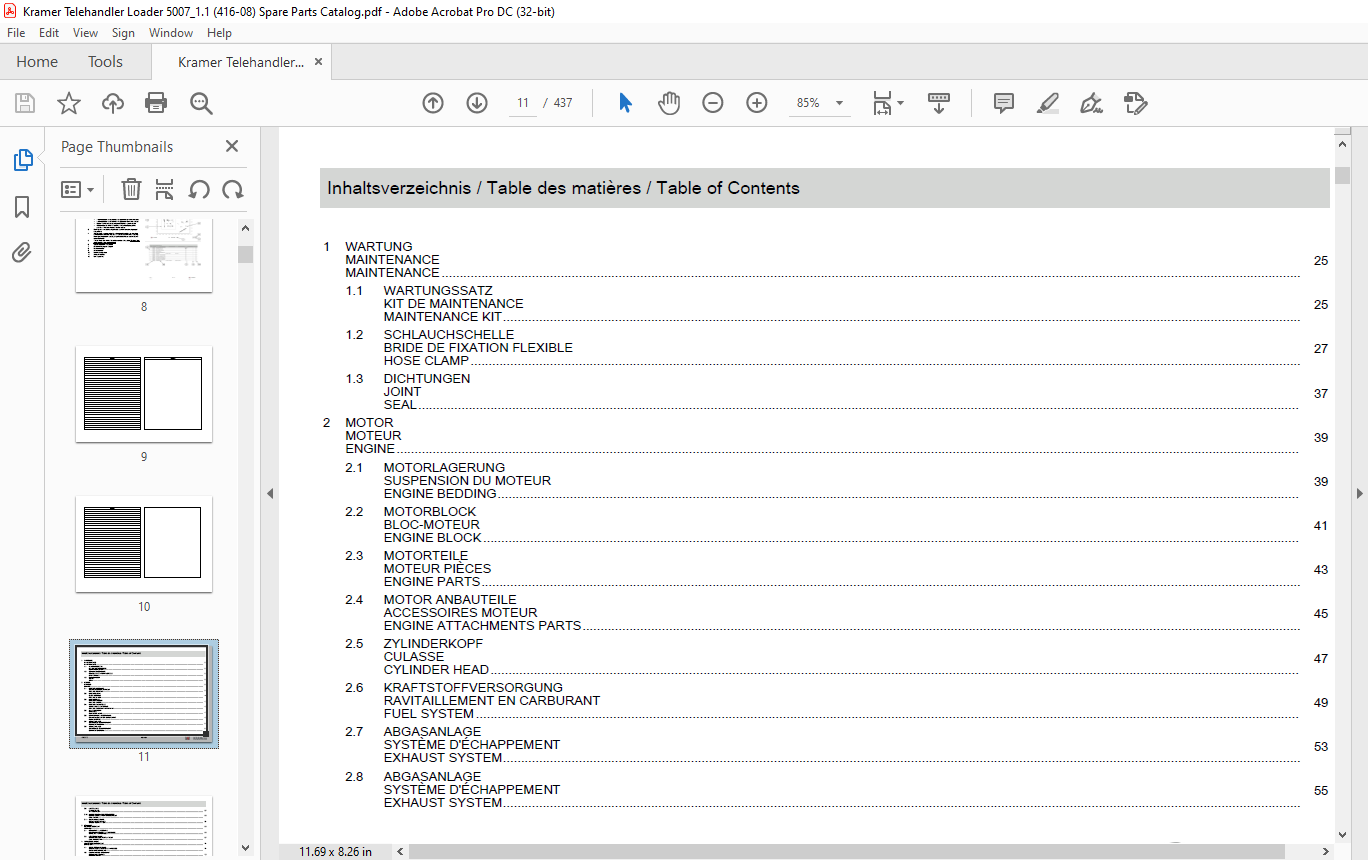Click the ENGINE ATTACHMENTS PARTS contents entry
The height and width of the screenshot is (860, 1368).
(x=483, y=626)
